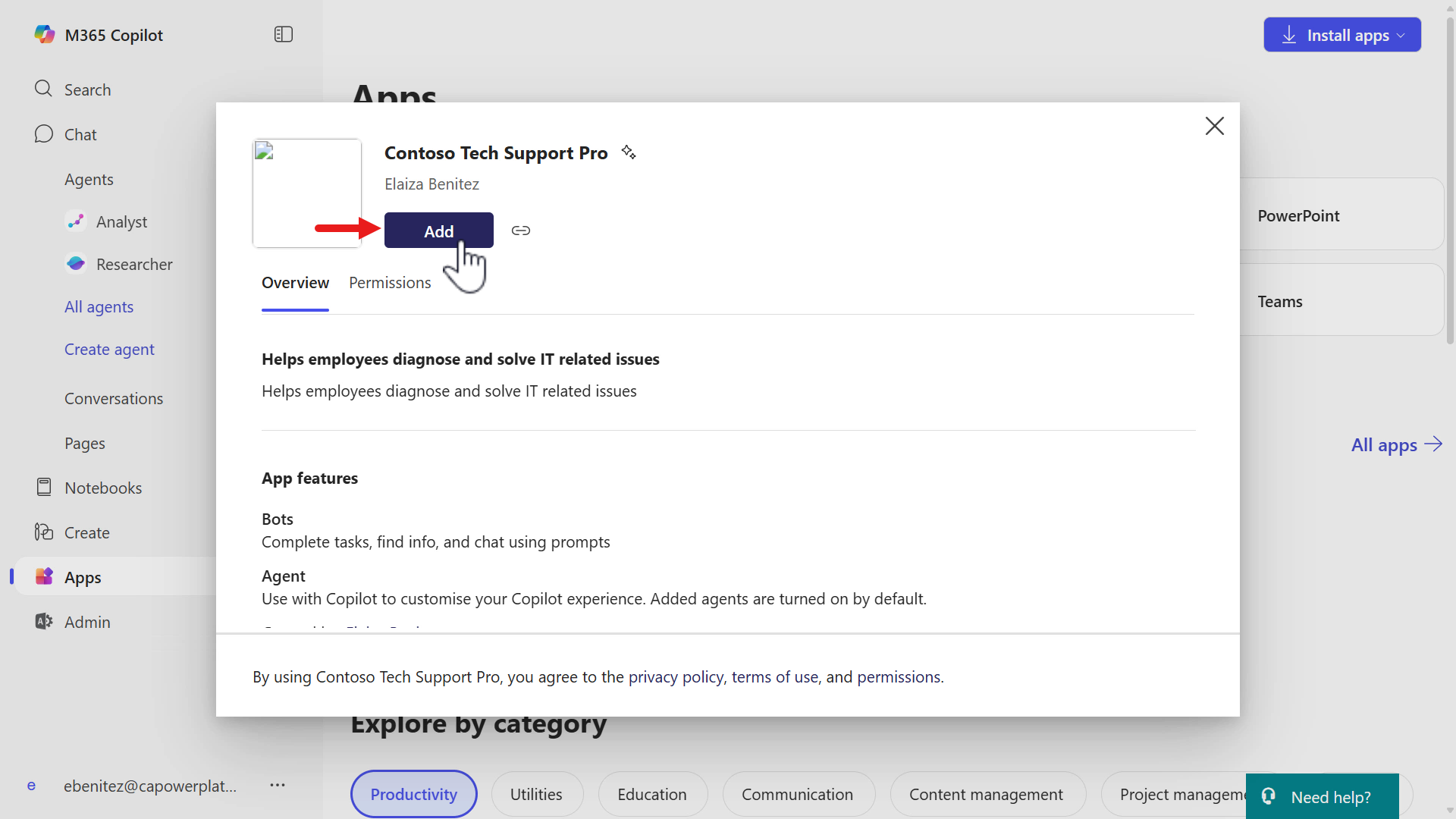Open Chat from the sidebar
Screen dimensions: 1456x819
point(80,134)
